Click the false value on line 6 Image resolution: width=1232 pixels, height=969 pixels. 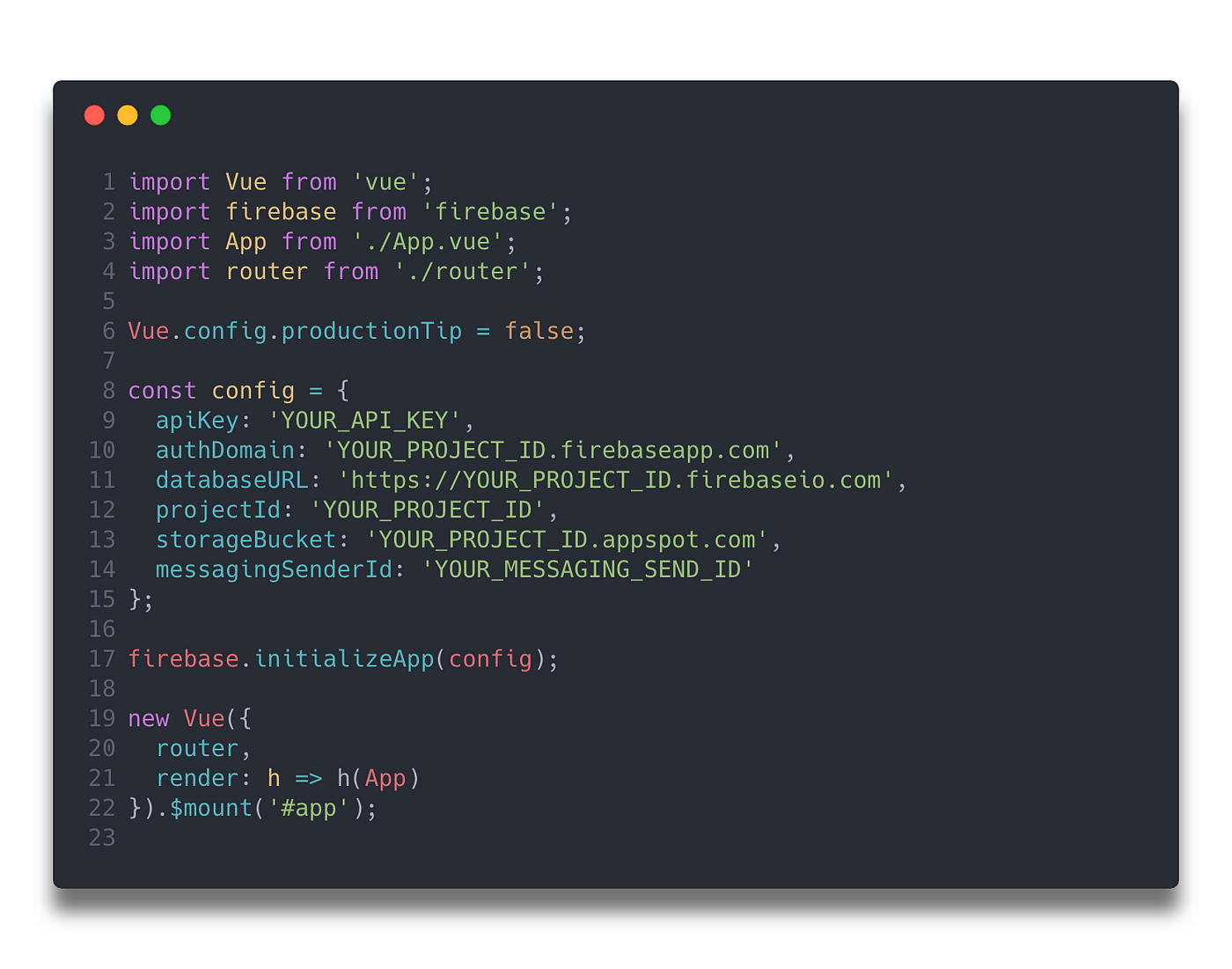pos(539,331)
